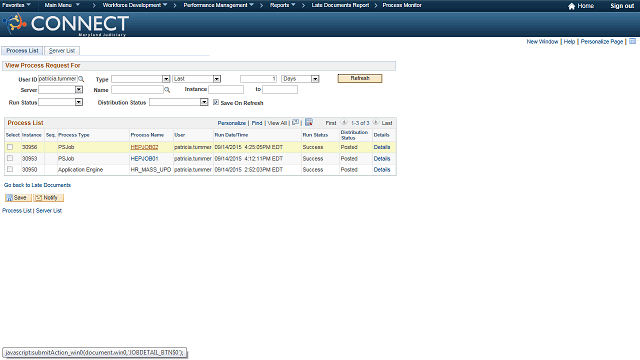Click the Name lookup magnifier icon
The height and width of the screenshot is (360, 640).
point(167,90)
